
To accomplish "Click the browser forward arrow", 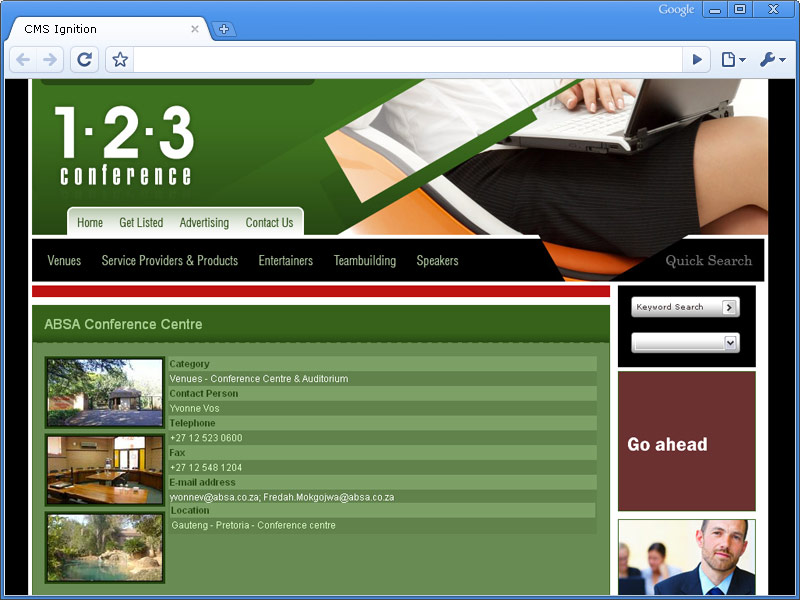I will (50, 60).
